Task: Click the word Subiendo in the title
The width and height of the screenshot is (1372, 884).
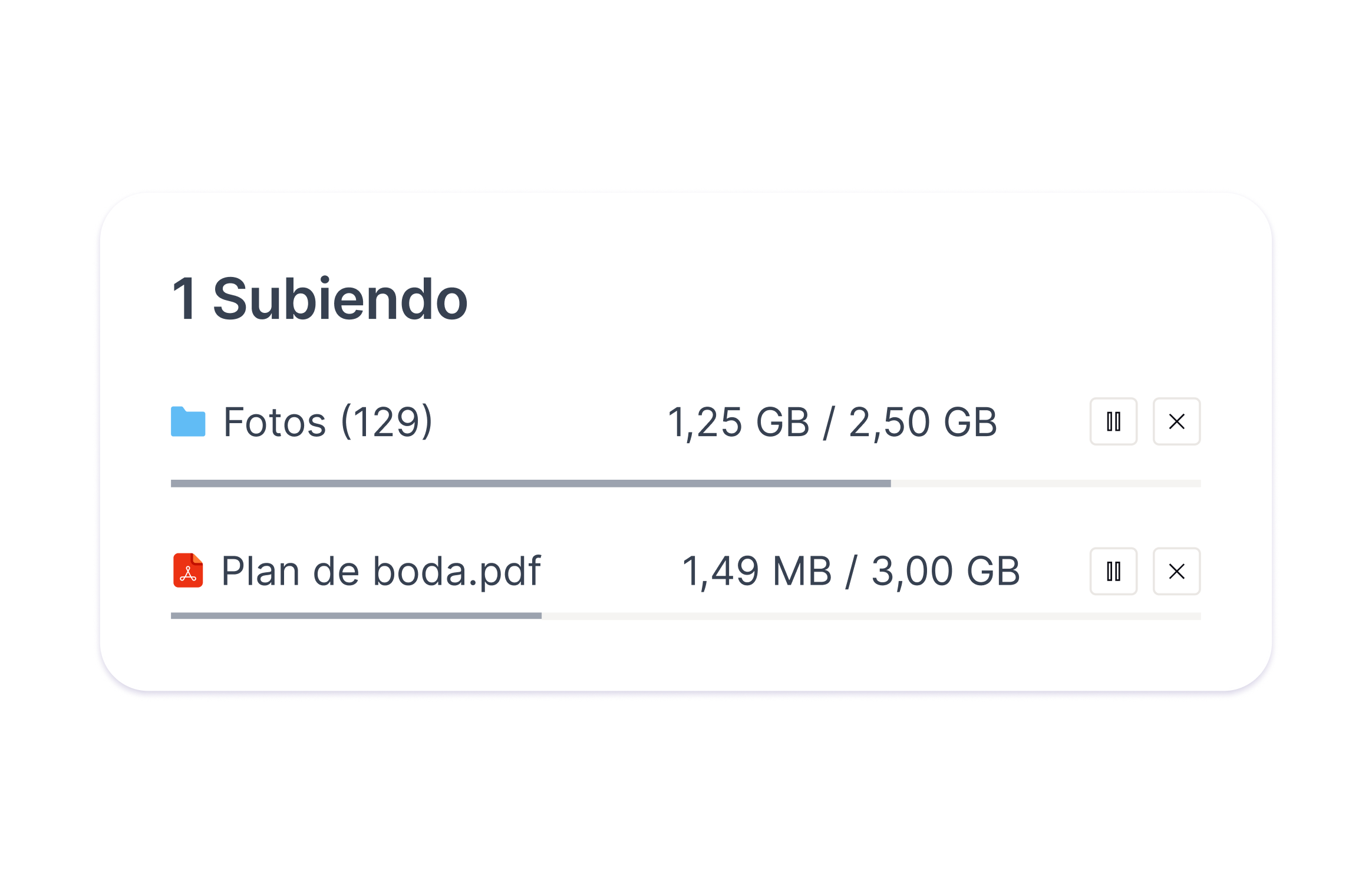Action: pyautogui.click(x=340, y=299)
